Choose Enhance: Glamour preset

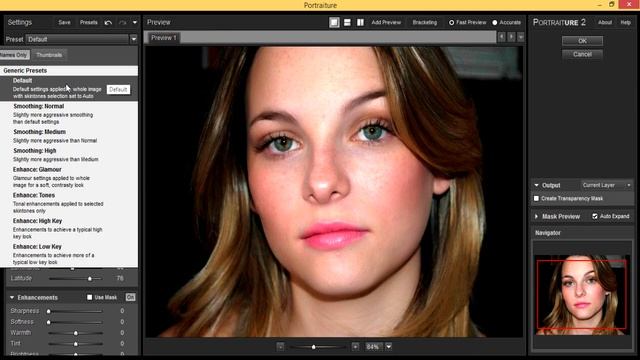69,177
